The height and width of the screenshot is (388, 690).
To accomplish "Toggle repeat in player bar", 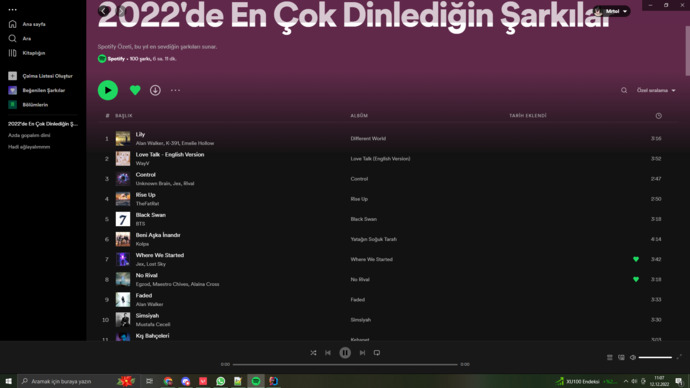I will [x=377, y=353].
